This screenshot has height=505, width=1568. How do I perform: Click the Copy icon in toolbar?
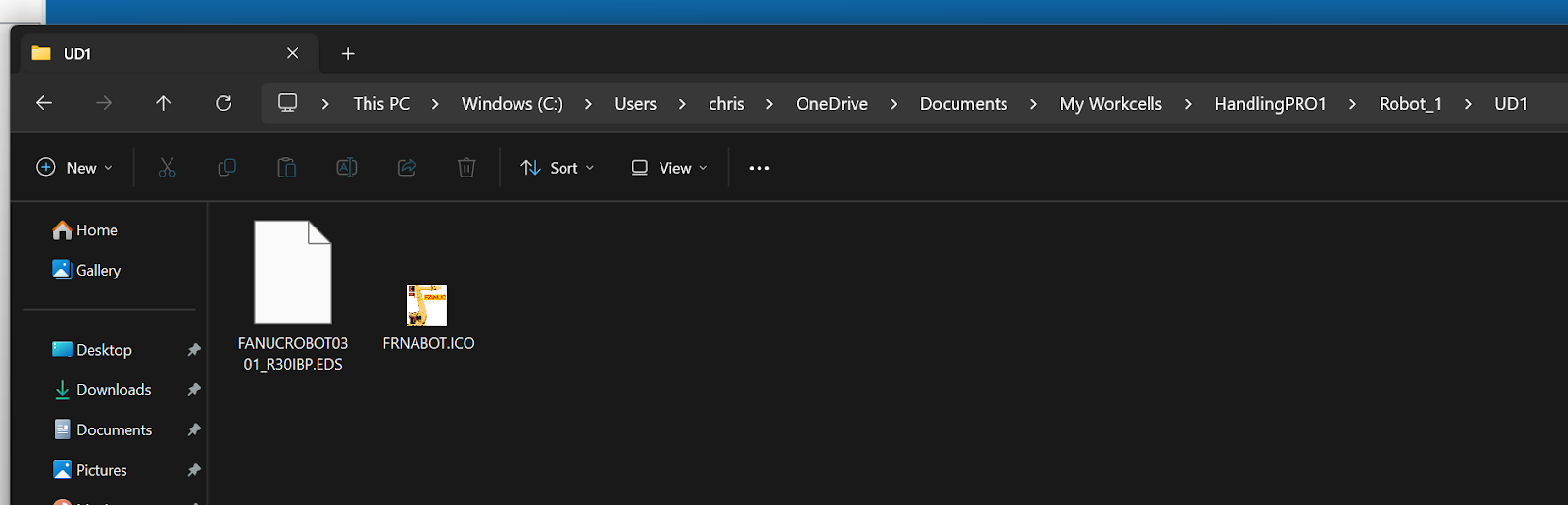coord(226,168)
